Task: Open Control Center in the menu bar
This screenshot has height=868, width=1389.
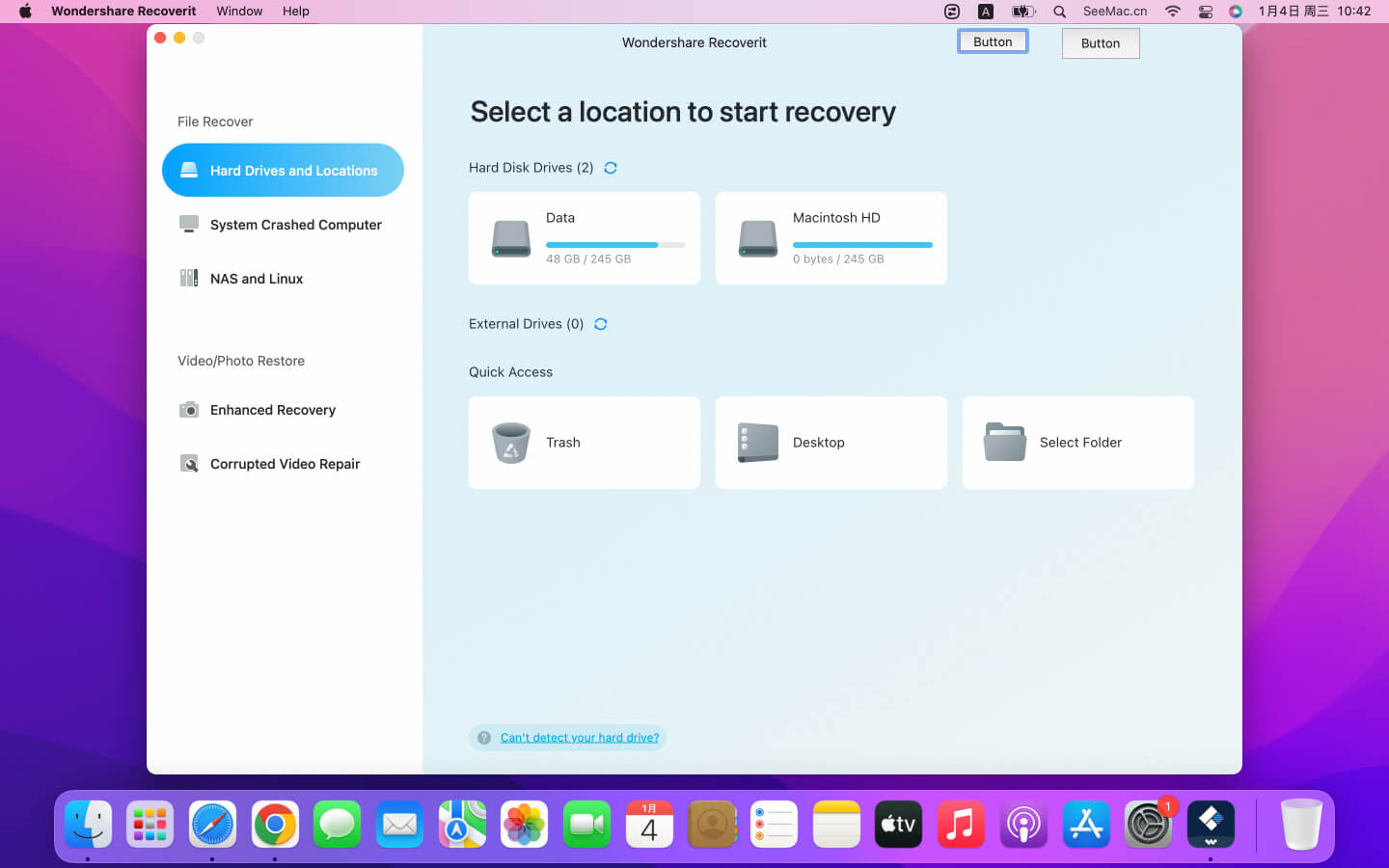Action: pyautogui.click(x=1206, y=12)
